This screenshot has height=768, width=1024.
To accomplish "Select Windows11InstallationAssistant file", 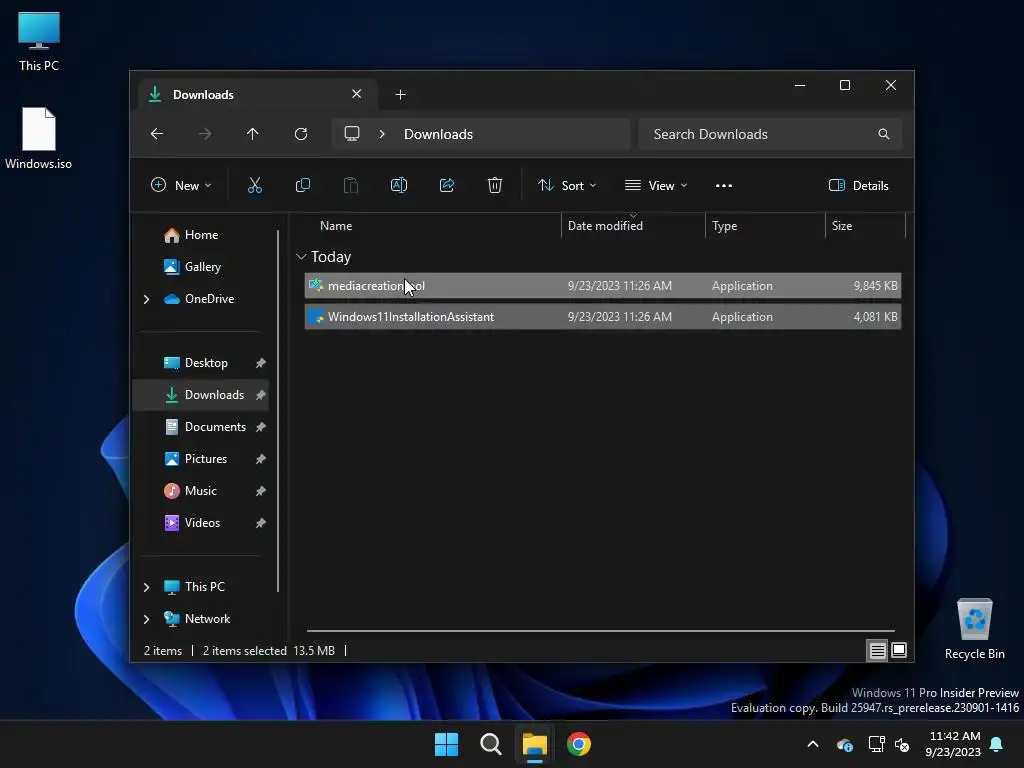I will (x=603, y=317).
